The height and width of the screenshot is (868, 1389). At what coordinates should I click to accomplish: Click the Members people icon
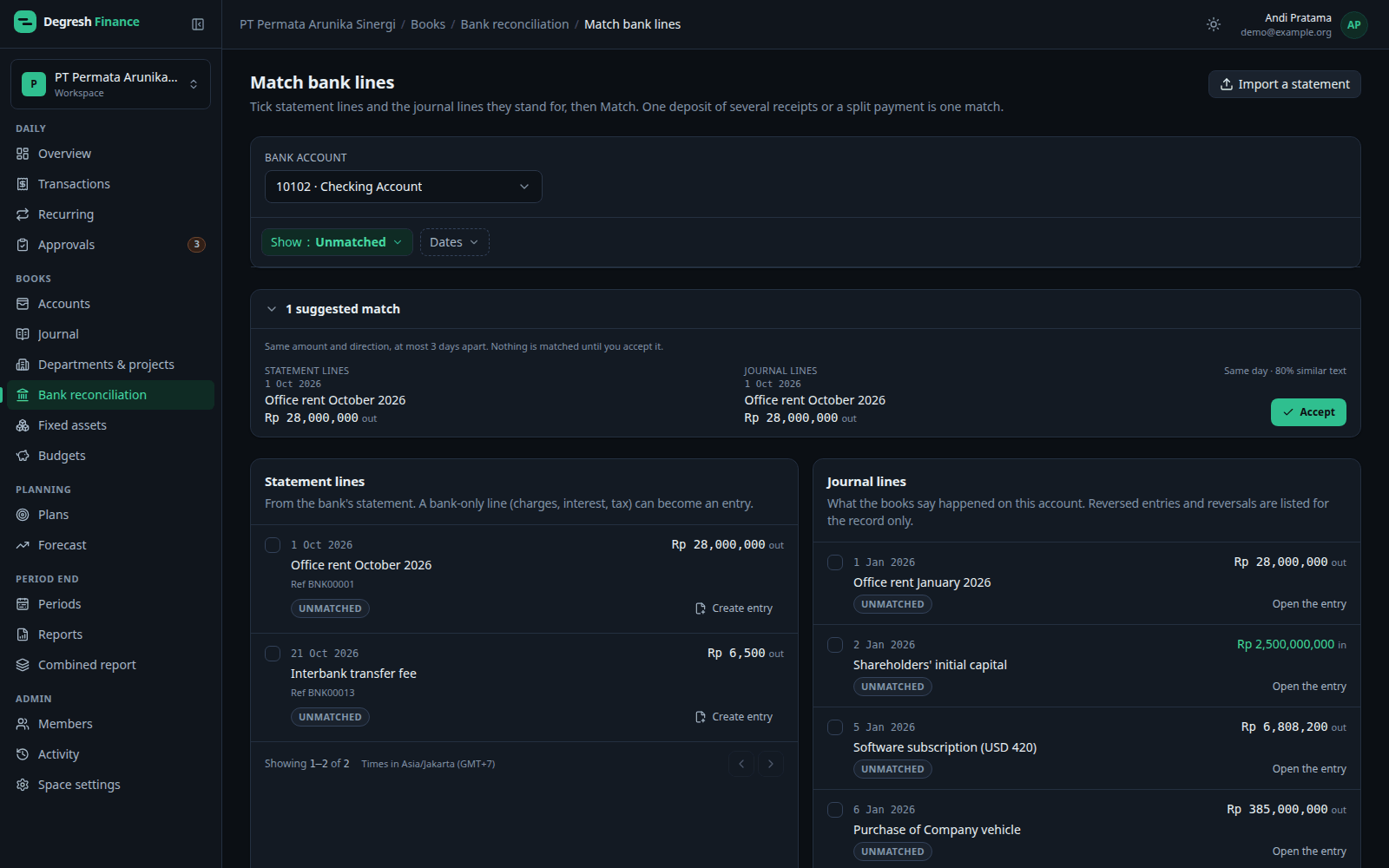23,724
